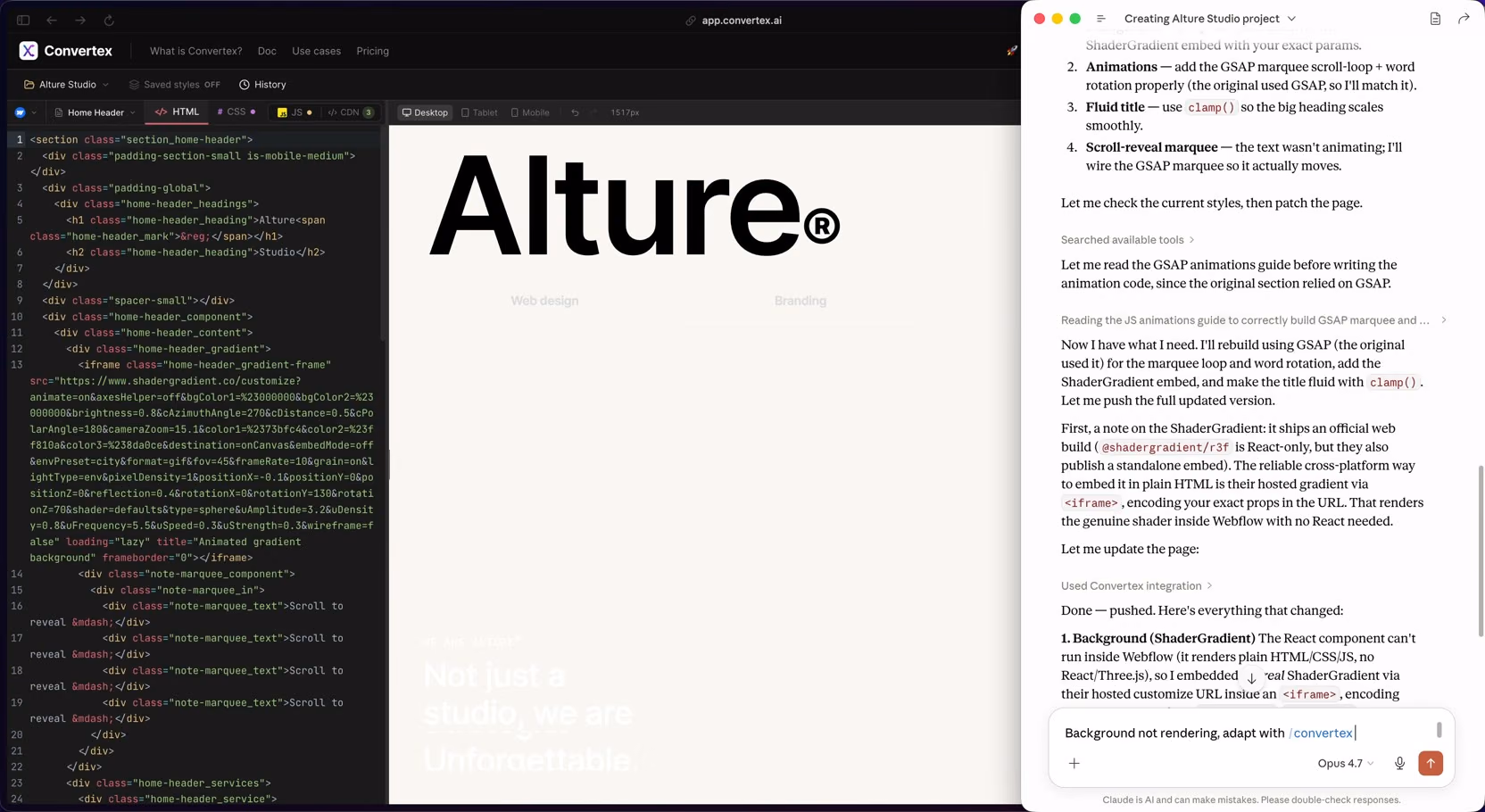Jump to latest message with down arrow
Viewport: 1485px width, 812px height.
tap(1251, 678)
